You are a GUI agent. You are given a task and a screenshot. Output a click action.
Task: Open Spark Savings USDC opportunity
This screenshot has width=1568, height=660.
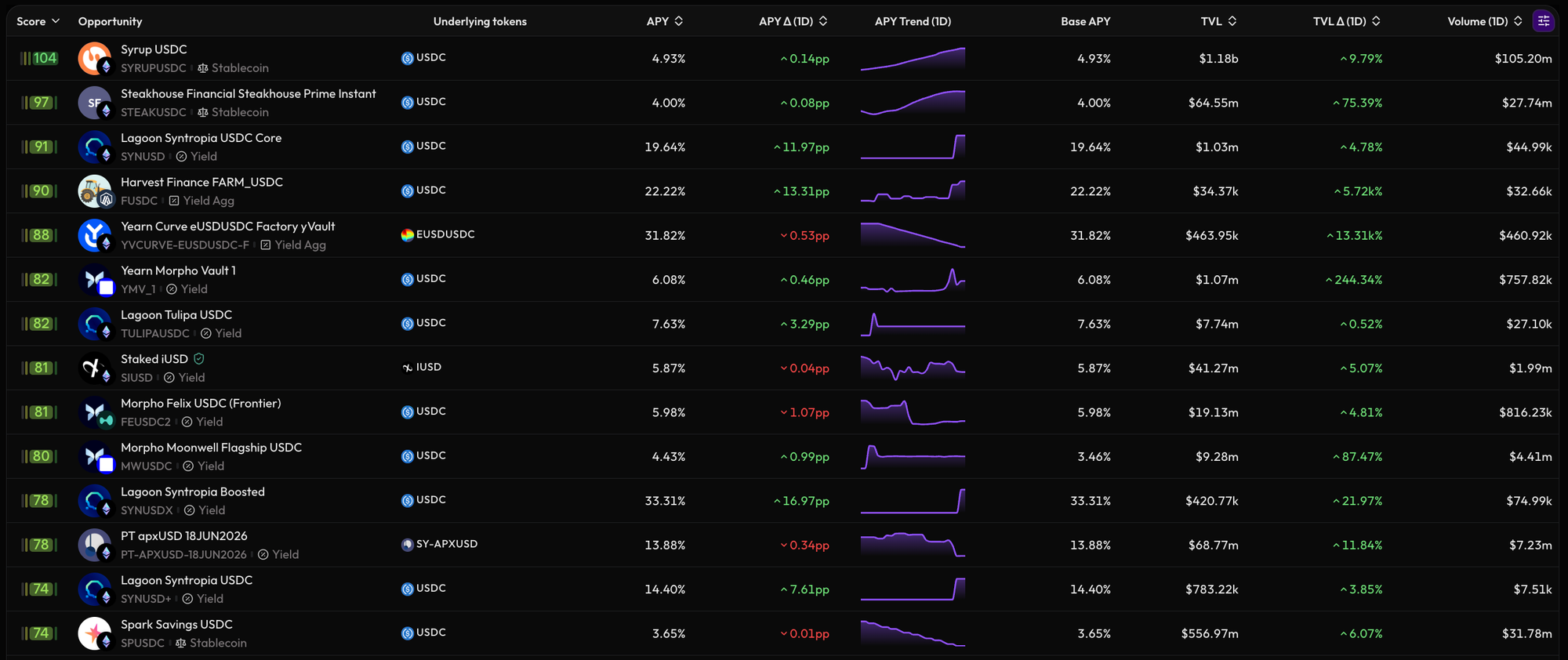point(176,625)
